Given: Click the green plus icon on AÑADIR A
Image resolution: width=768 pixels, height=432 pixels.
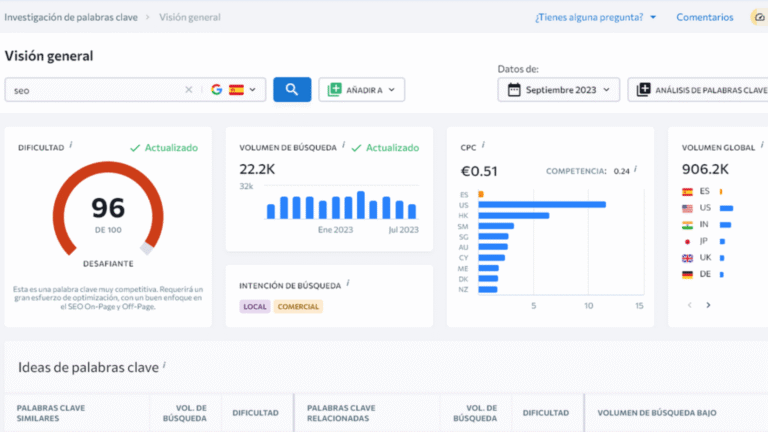Looking at the screenshot, I should click(x=335, y=90).
